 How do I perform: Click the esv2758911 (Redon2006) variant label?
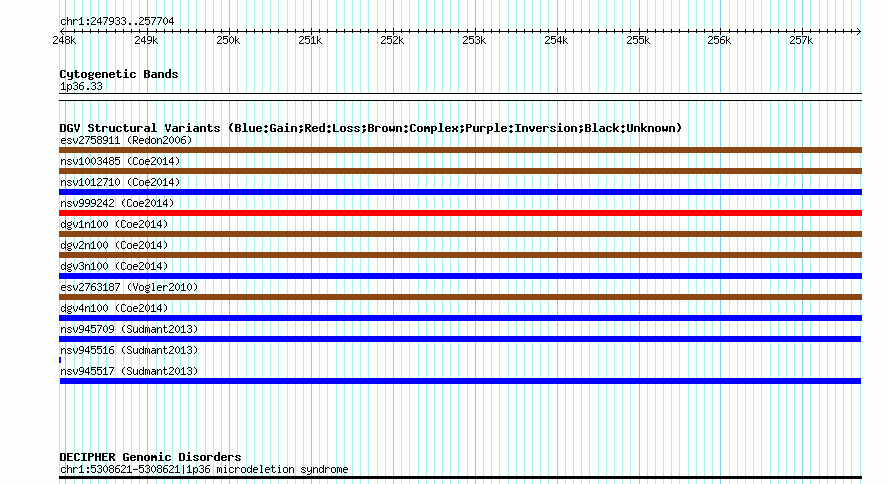[126, 140]
